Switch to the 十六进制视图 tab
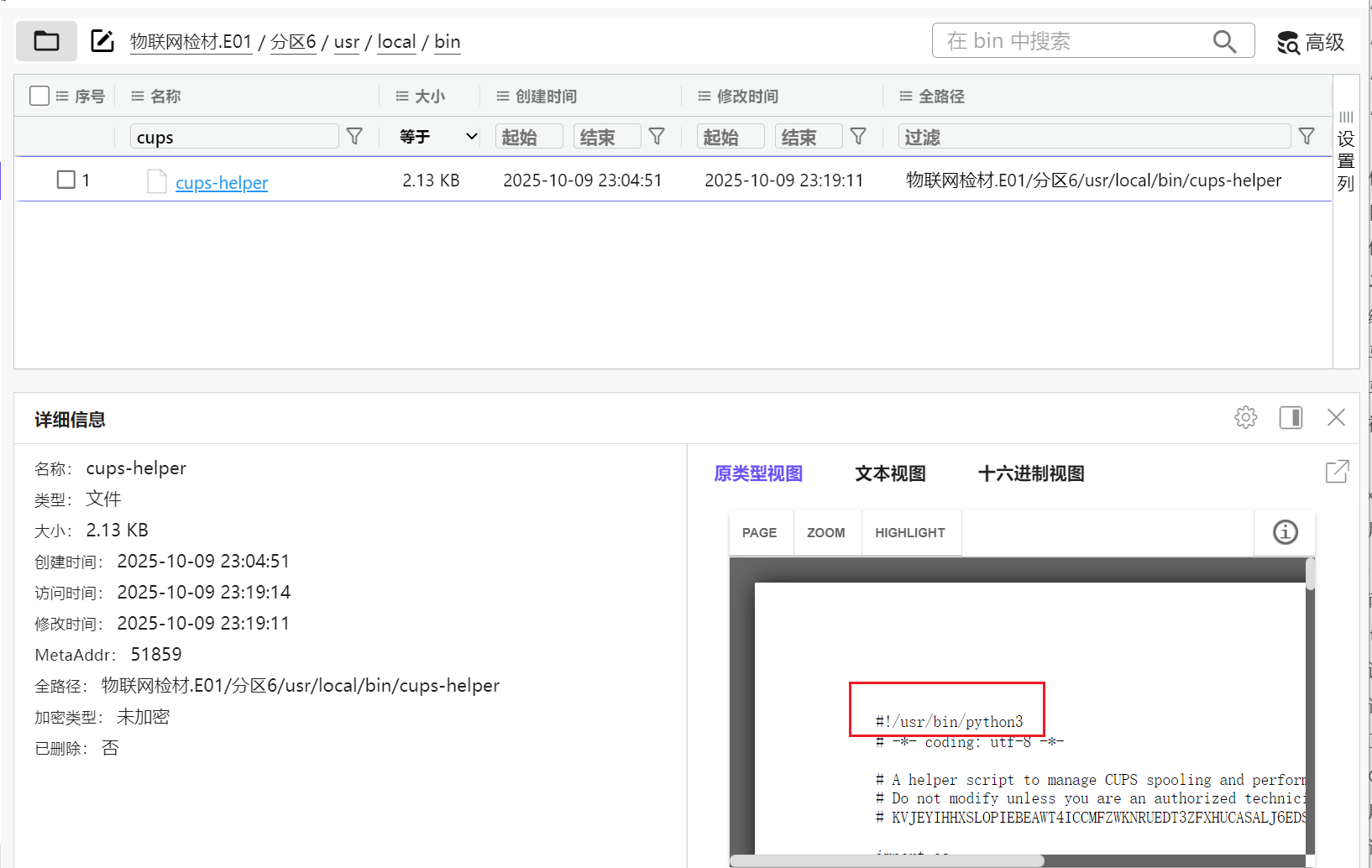This screenshot has height=868, width=1372. 1031,473
